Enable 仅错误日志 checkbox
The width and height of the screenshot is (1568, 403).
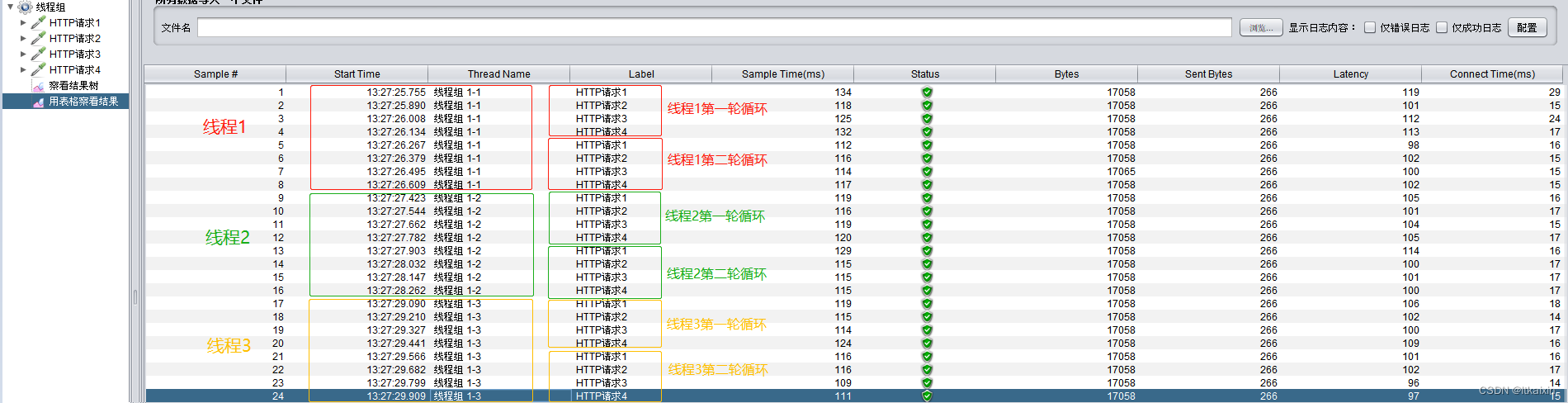pyautogui.click(x=1370, y=27)
